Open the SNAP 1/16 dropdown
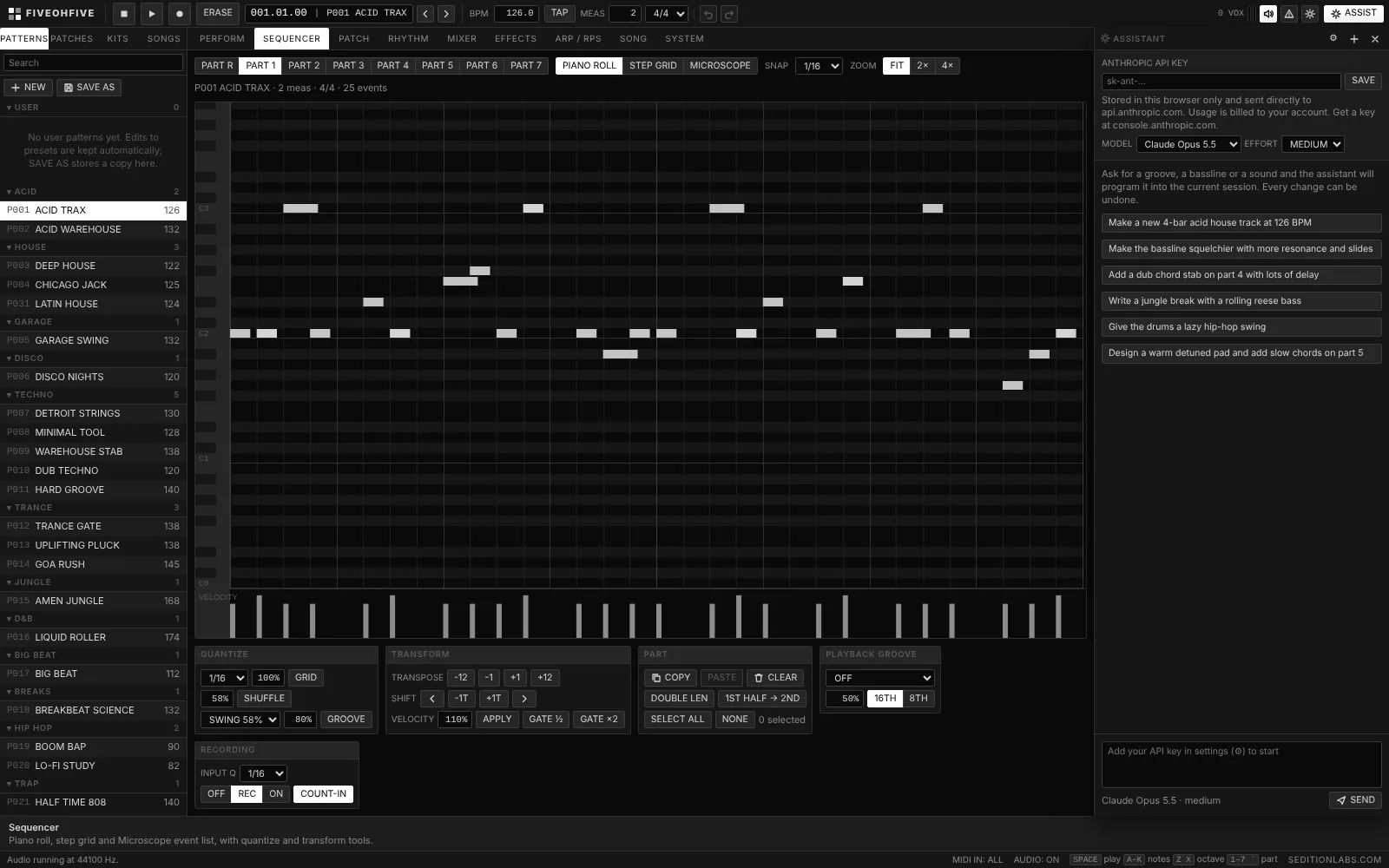The image size is (1389, 868). tap(819, 66)
